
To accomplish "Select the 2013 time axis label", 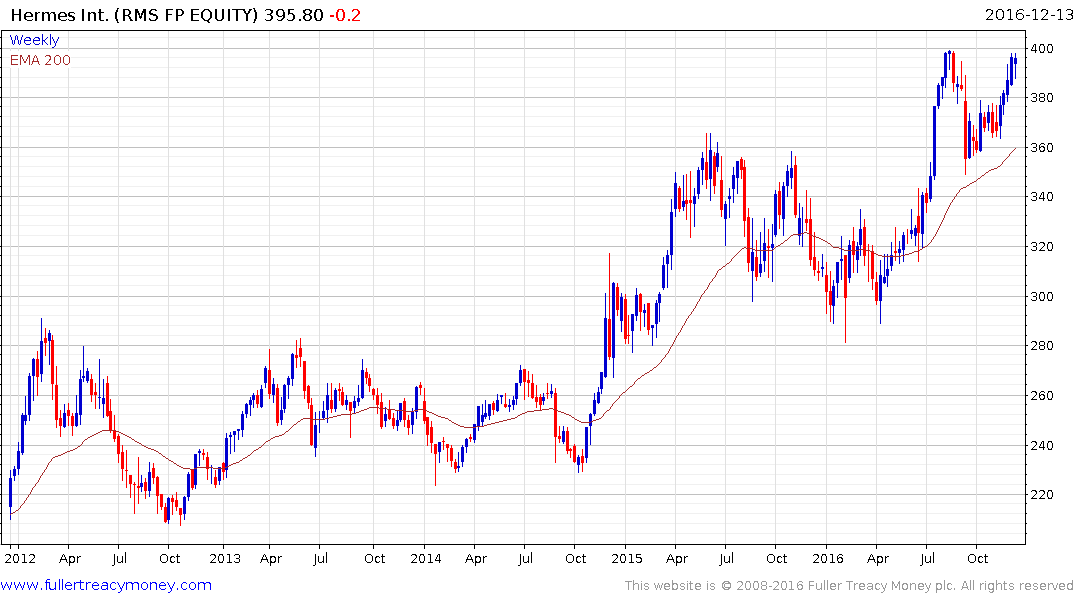I will pyautogui.click(x=225, y=558).
